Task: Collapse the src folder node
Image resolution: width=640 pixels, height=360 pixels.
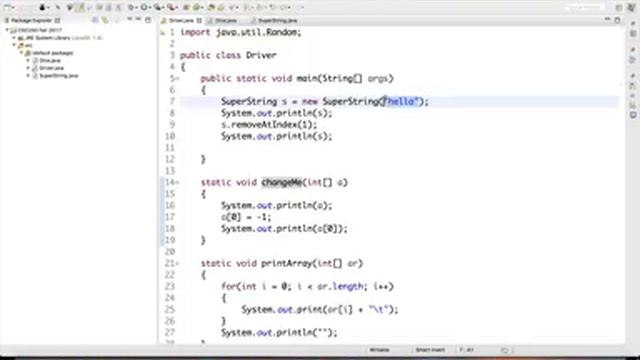Action: (x=14, y=45)
